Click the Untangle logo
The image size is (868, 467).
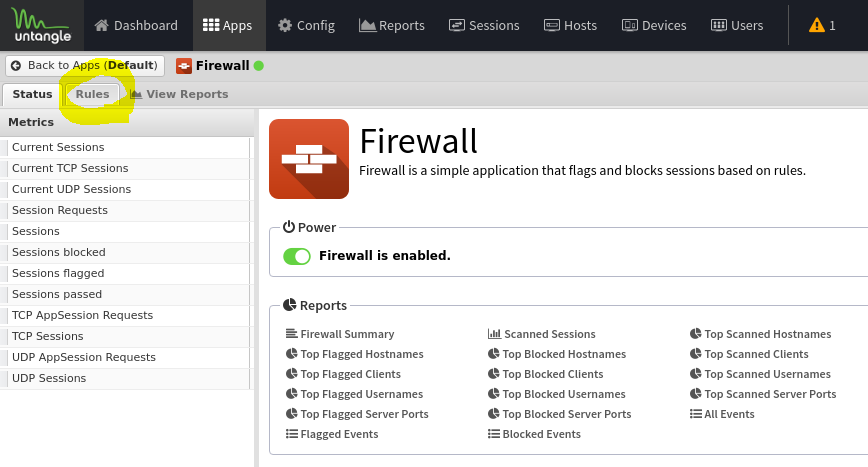point(42,25)
